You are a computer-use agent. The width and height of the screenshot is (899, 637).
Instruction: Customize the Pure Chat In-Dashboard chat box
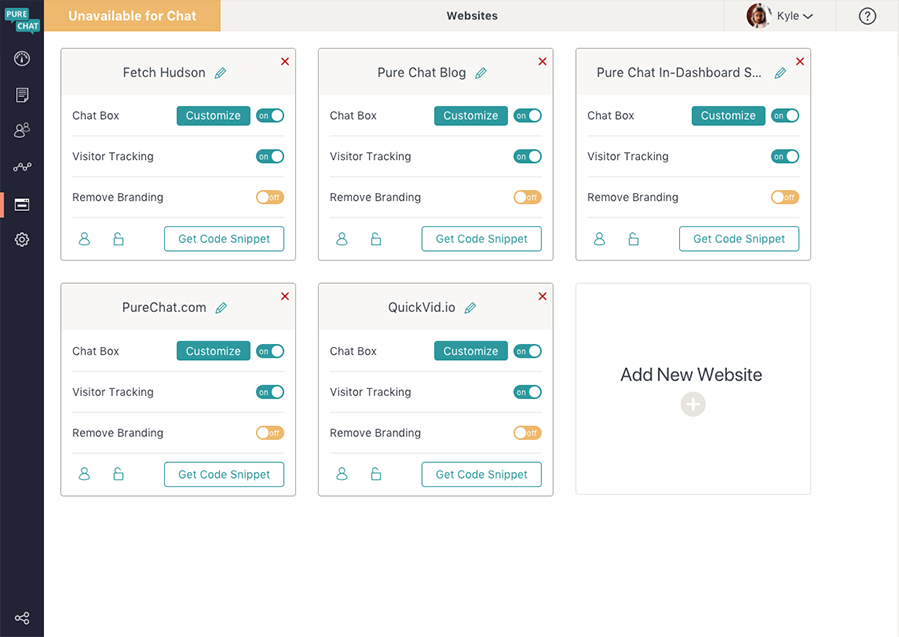pos(728,116)
